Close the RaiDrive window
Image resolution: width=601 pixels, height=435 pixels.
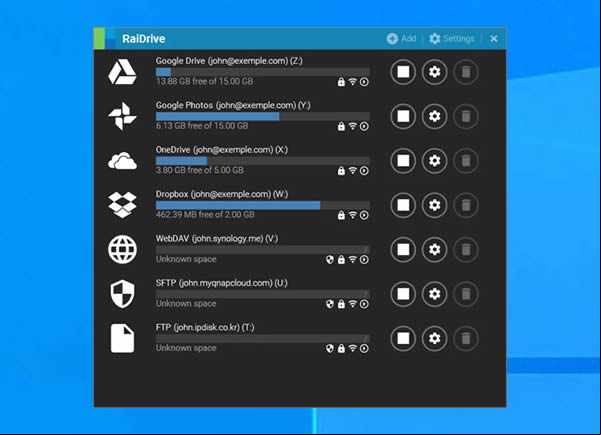(x=494, y=39)
